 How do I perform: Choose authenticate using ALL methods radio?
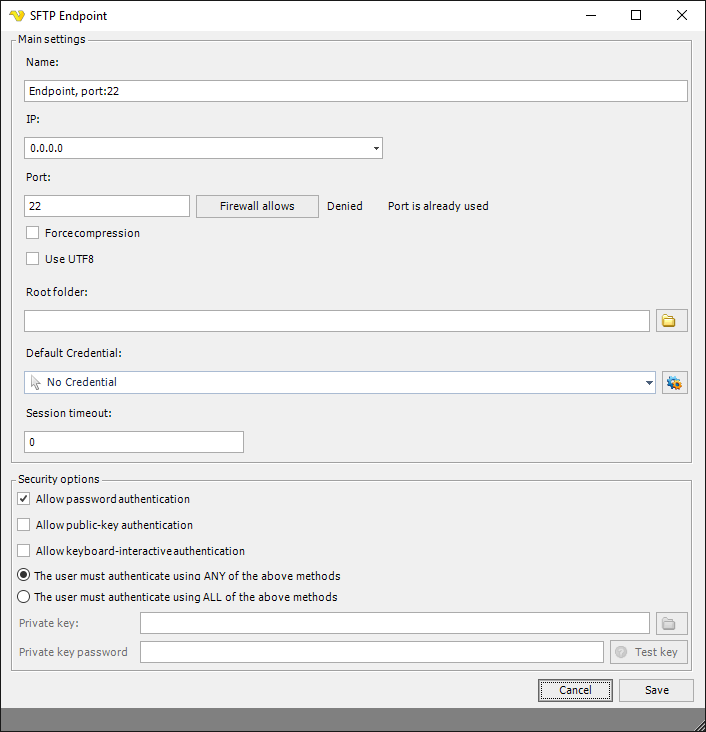(24, 597)
